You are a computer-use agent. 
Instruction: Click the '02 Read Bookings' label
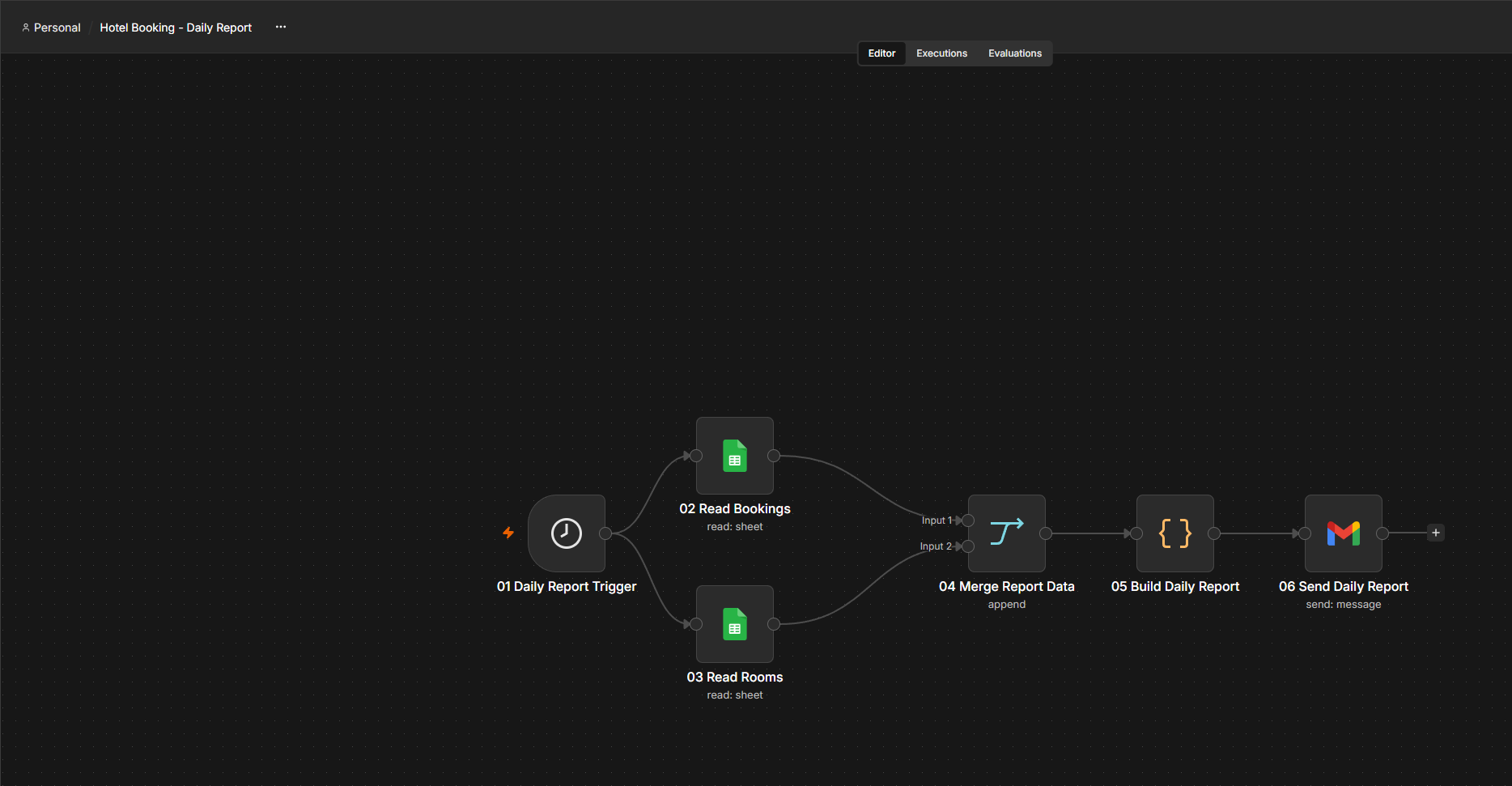tap(735, 508)
